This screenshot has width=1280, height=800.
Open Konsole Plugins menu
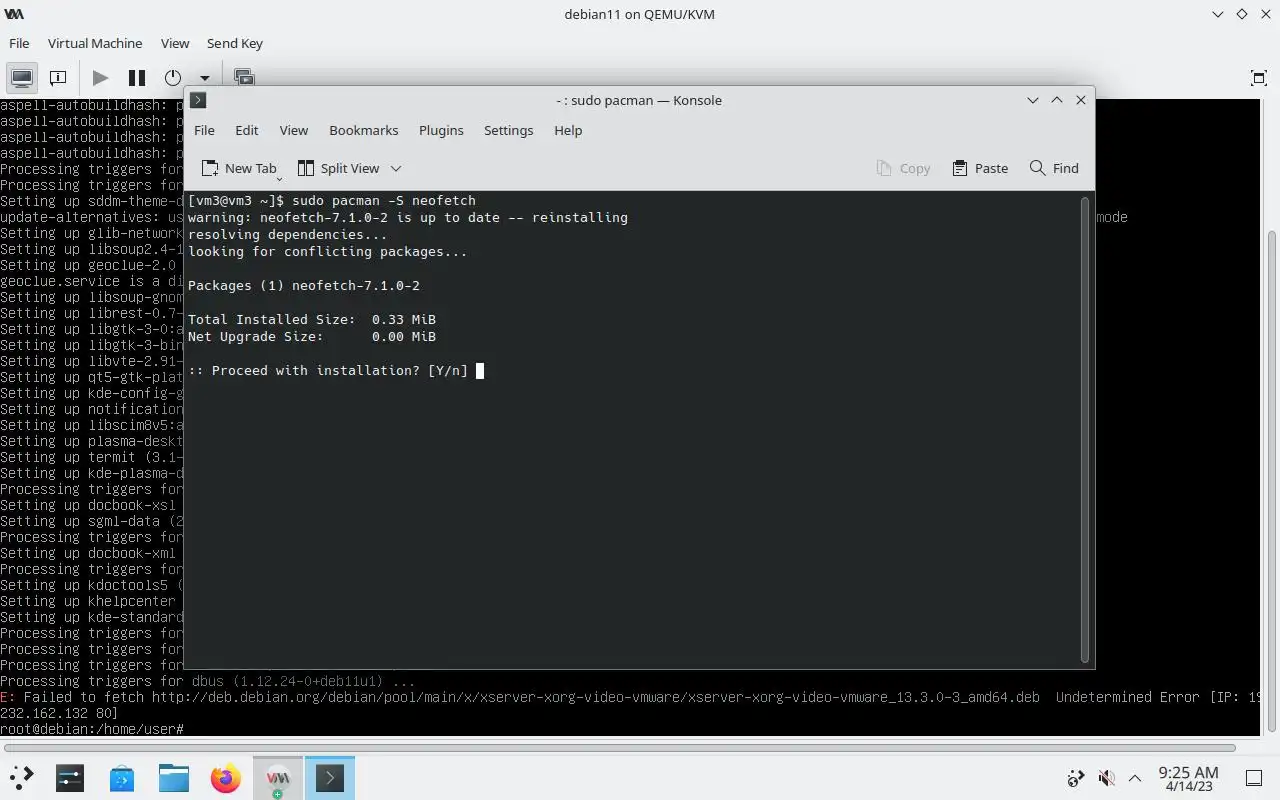[x=441, y=130]
